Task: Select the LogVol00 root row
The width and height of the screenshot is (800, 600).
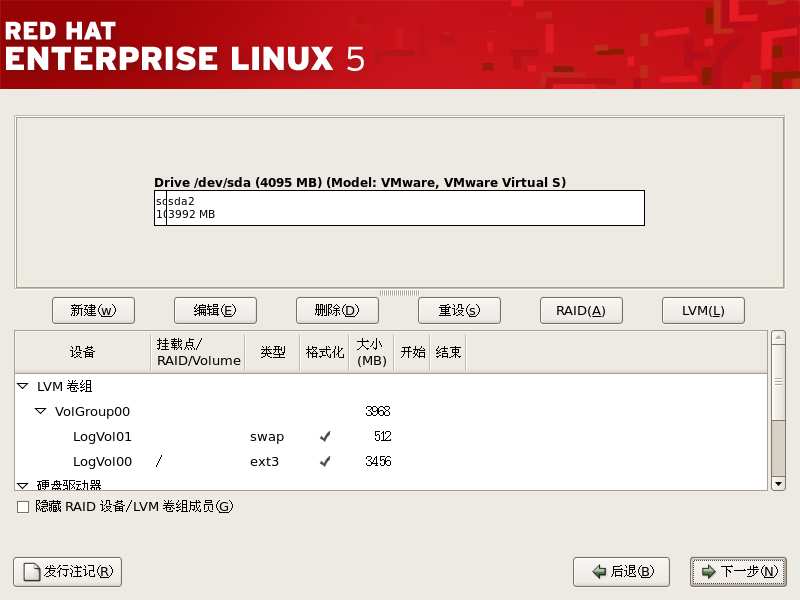Action: pyautogui.click(x=391, y=461)
